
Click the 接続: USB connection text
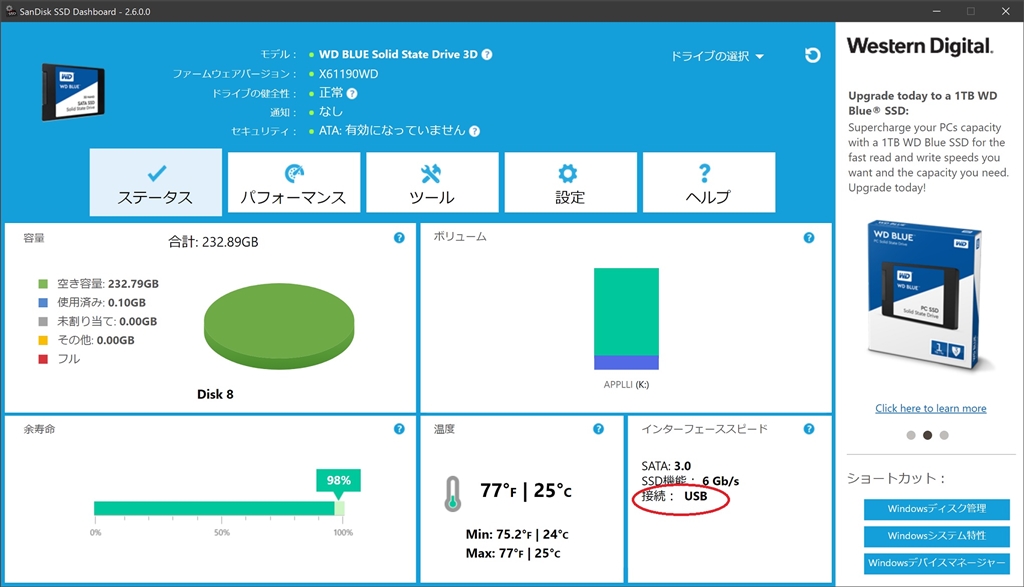pos(674,496)
